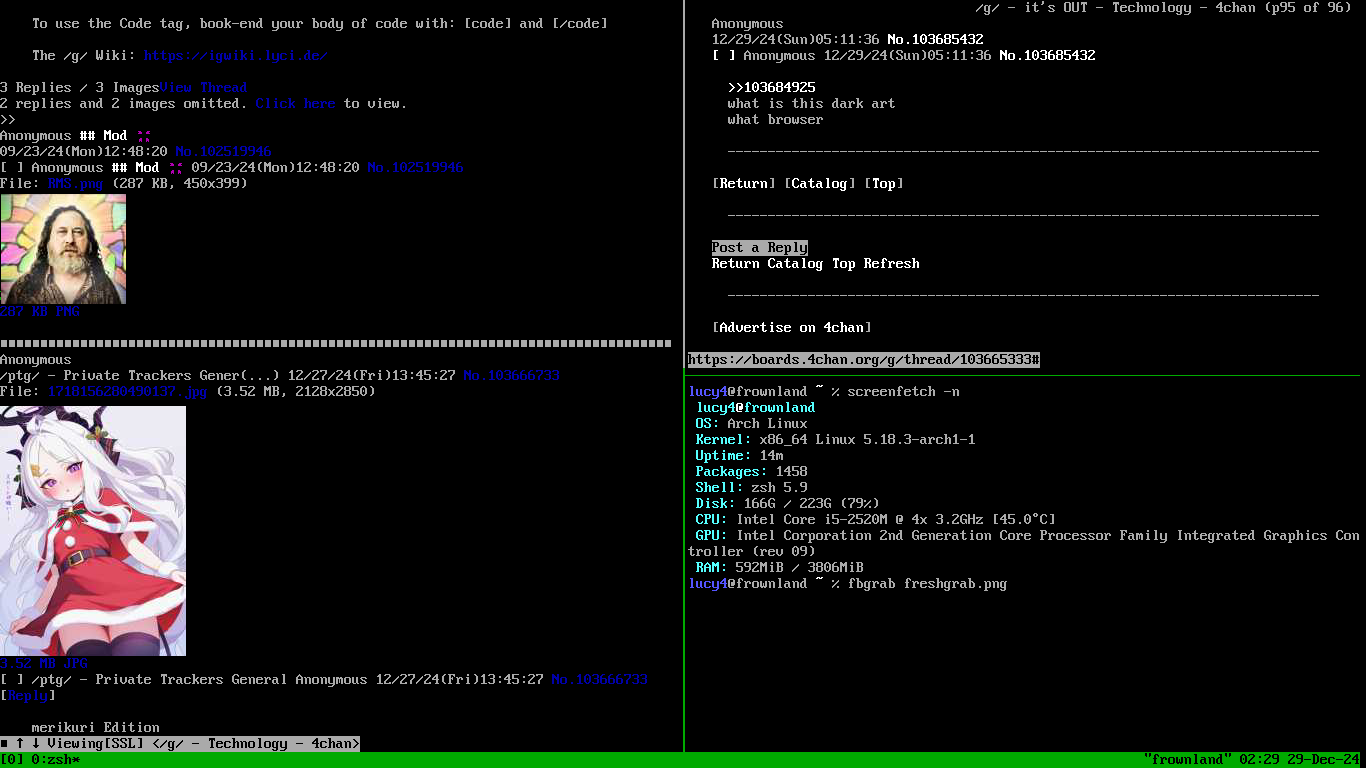This screenshot has height=768, width=1366.
Task: Tick checkbox before '/ptg/ - Private Trackers General'
Action: 12,679
